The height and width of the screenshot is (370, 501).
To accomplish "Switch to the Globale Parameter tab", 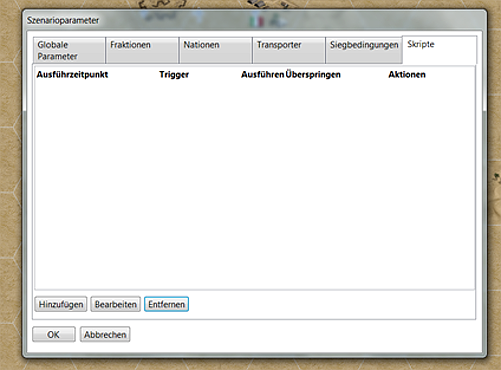I will coord(69,50).
